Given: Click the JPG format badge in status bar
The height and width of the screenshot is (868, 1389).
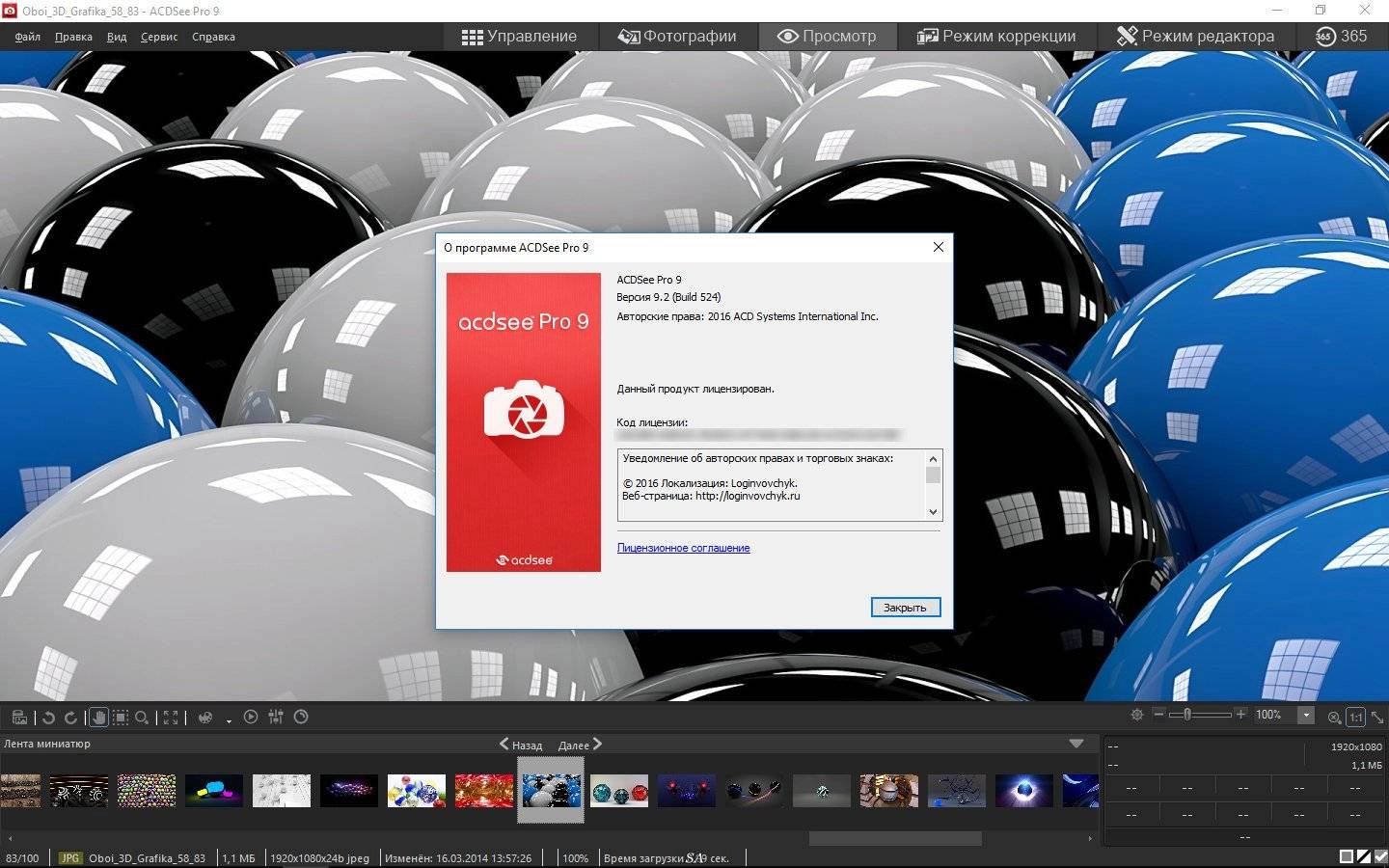Looking at the screenshot, I should click(x=70, y=857).
